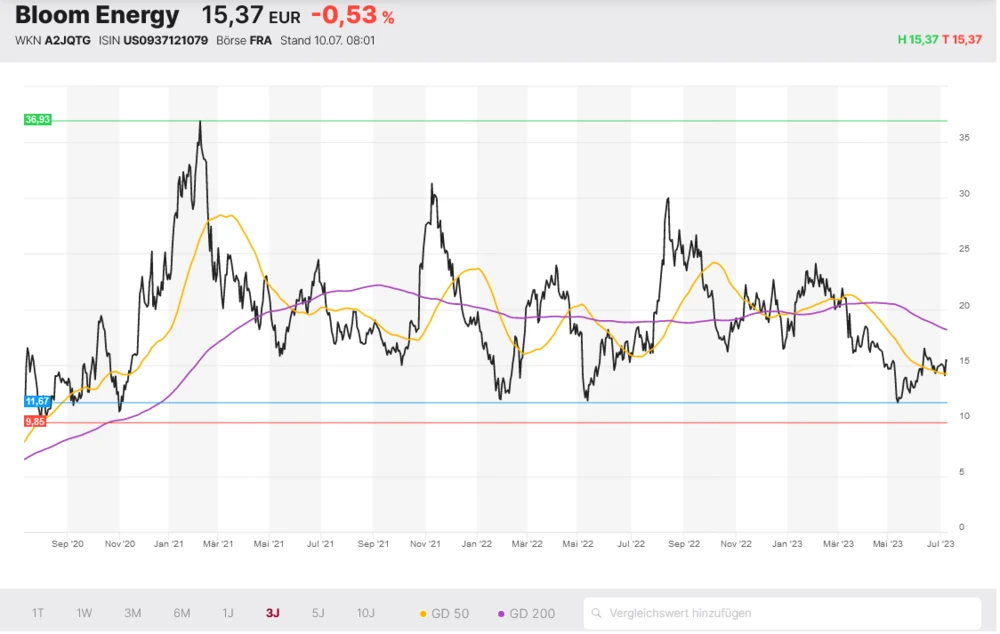Click the blue 11,67 price marker

tap(37, 401)
